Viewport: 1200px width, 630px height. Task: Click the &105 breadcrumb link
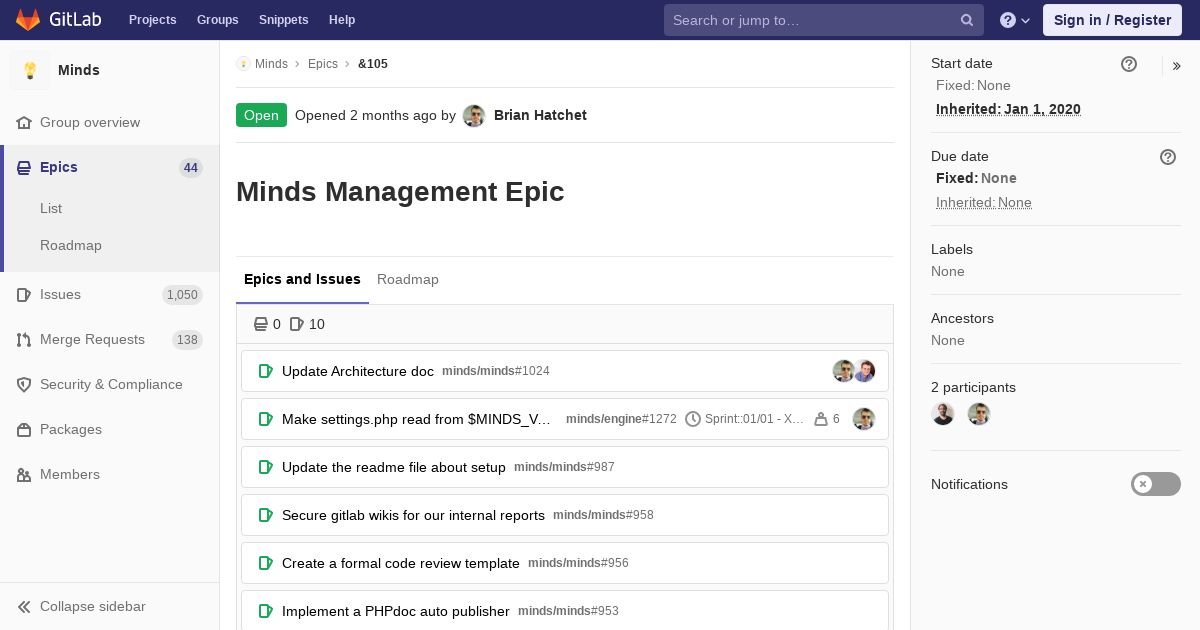(x=373, y=64)
